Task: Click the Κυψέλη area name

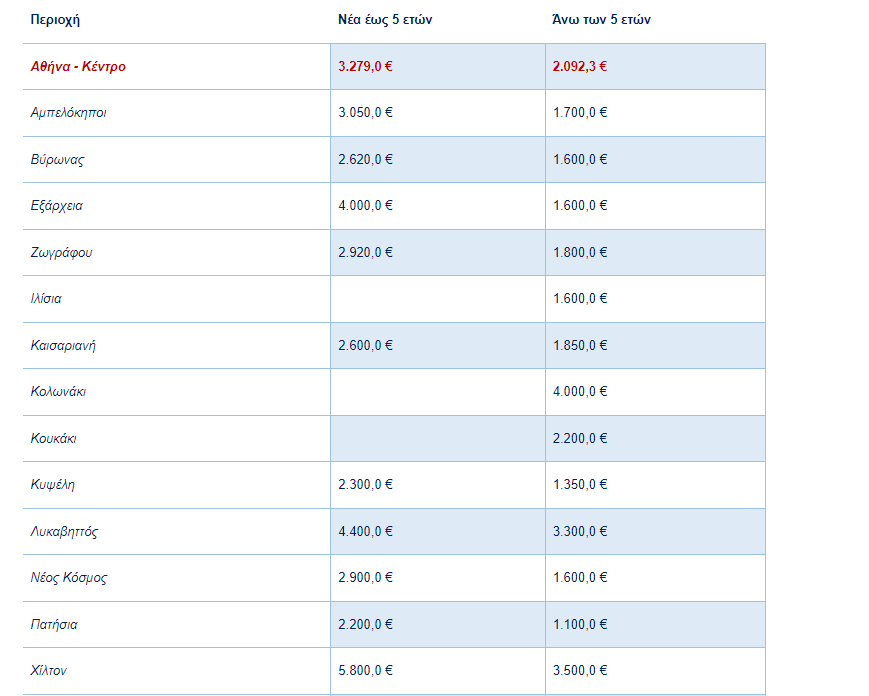Action: tap(53, 485)
